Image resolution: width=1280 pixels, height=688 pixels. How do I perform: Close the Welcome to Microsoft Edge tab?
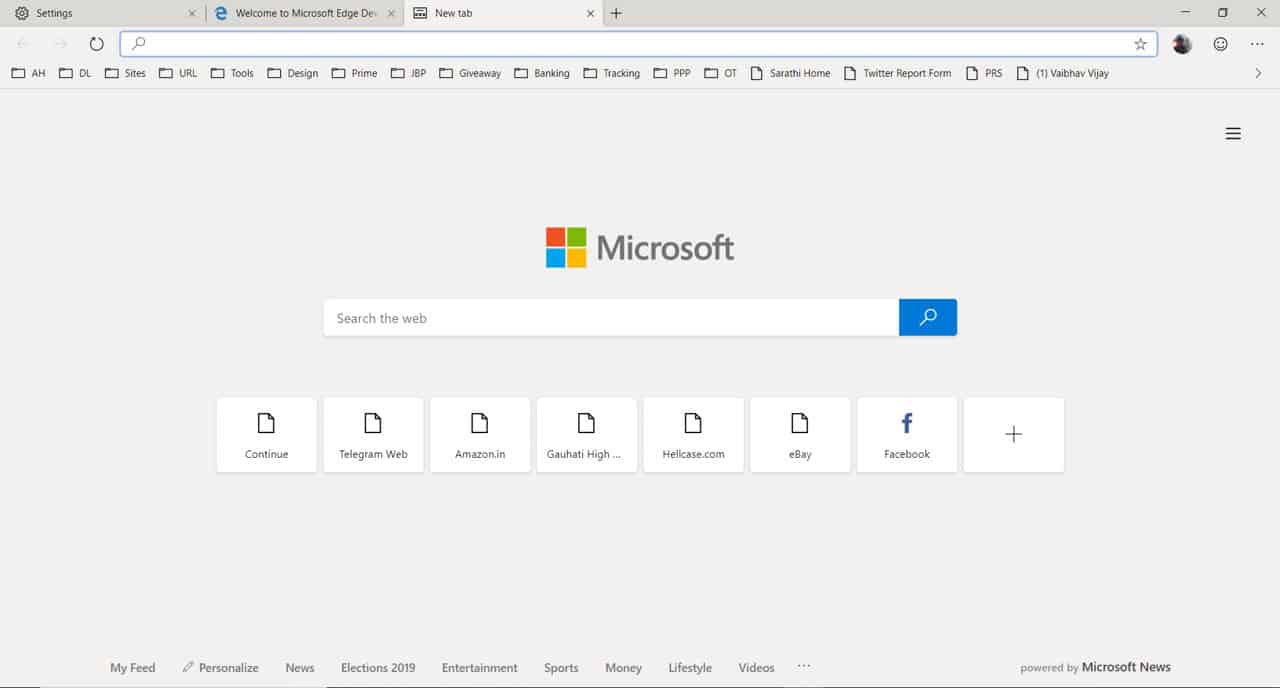click(392, 13)
